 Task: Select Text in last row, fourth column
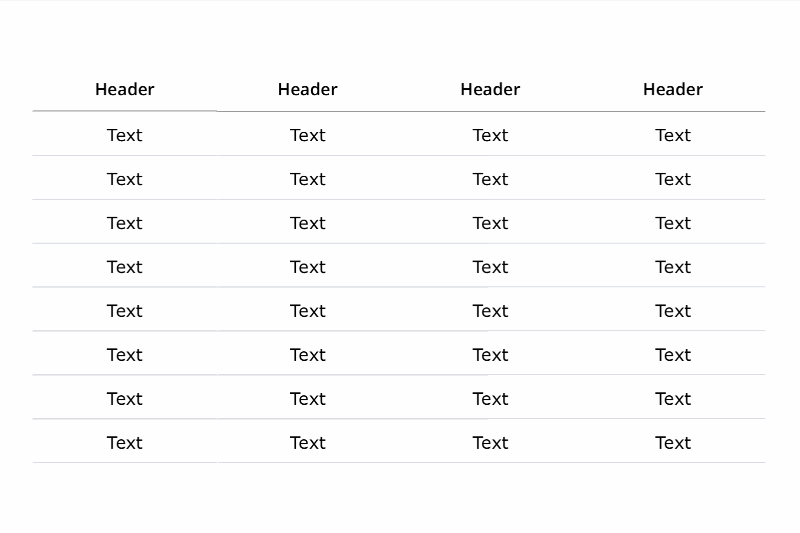click(x=672, y=442)
